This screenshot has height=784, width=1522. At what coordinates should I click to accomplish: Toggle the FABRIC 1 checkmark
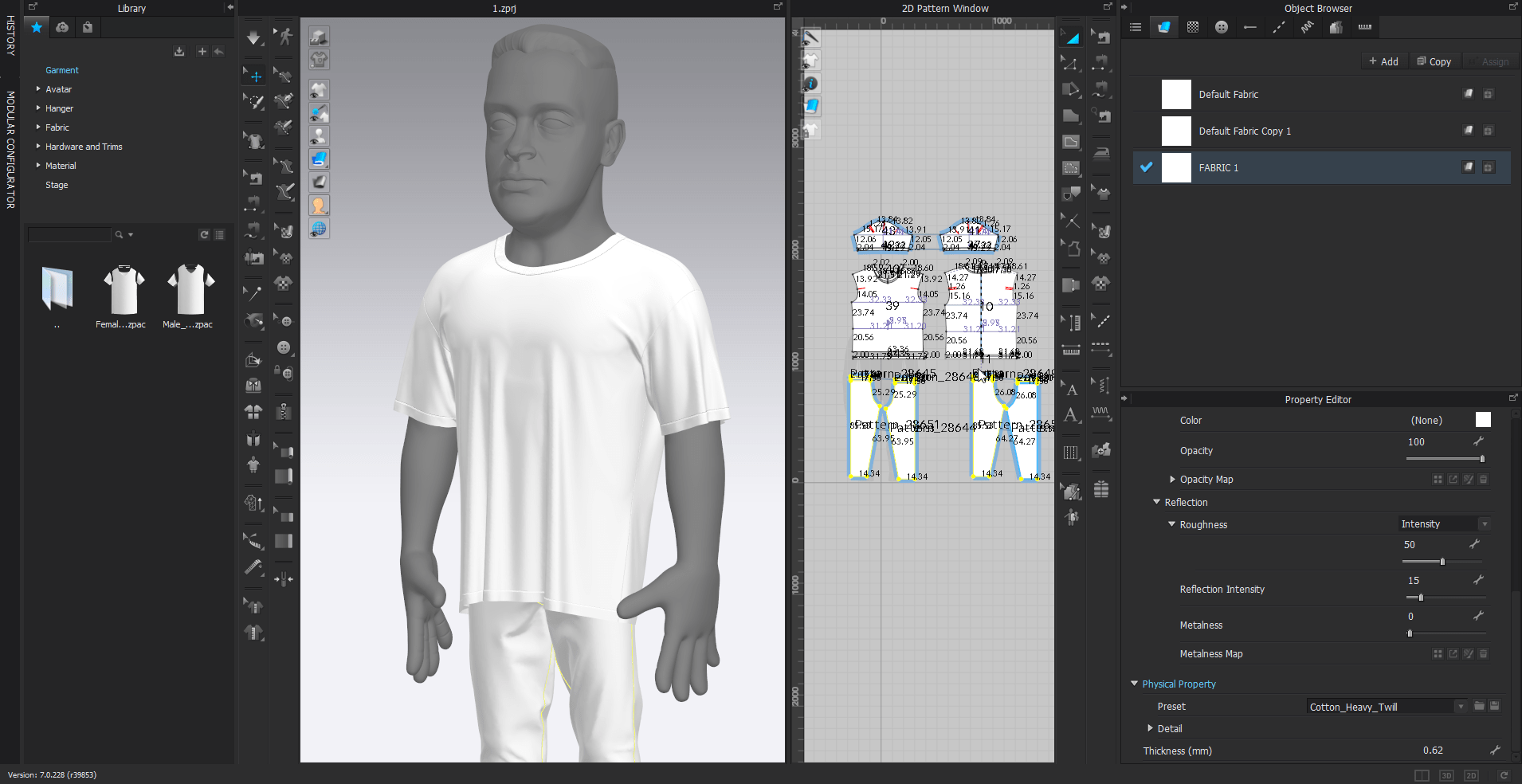(x=1146, y=167)
